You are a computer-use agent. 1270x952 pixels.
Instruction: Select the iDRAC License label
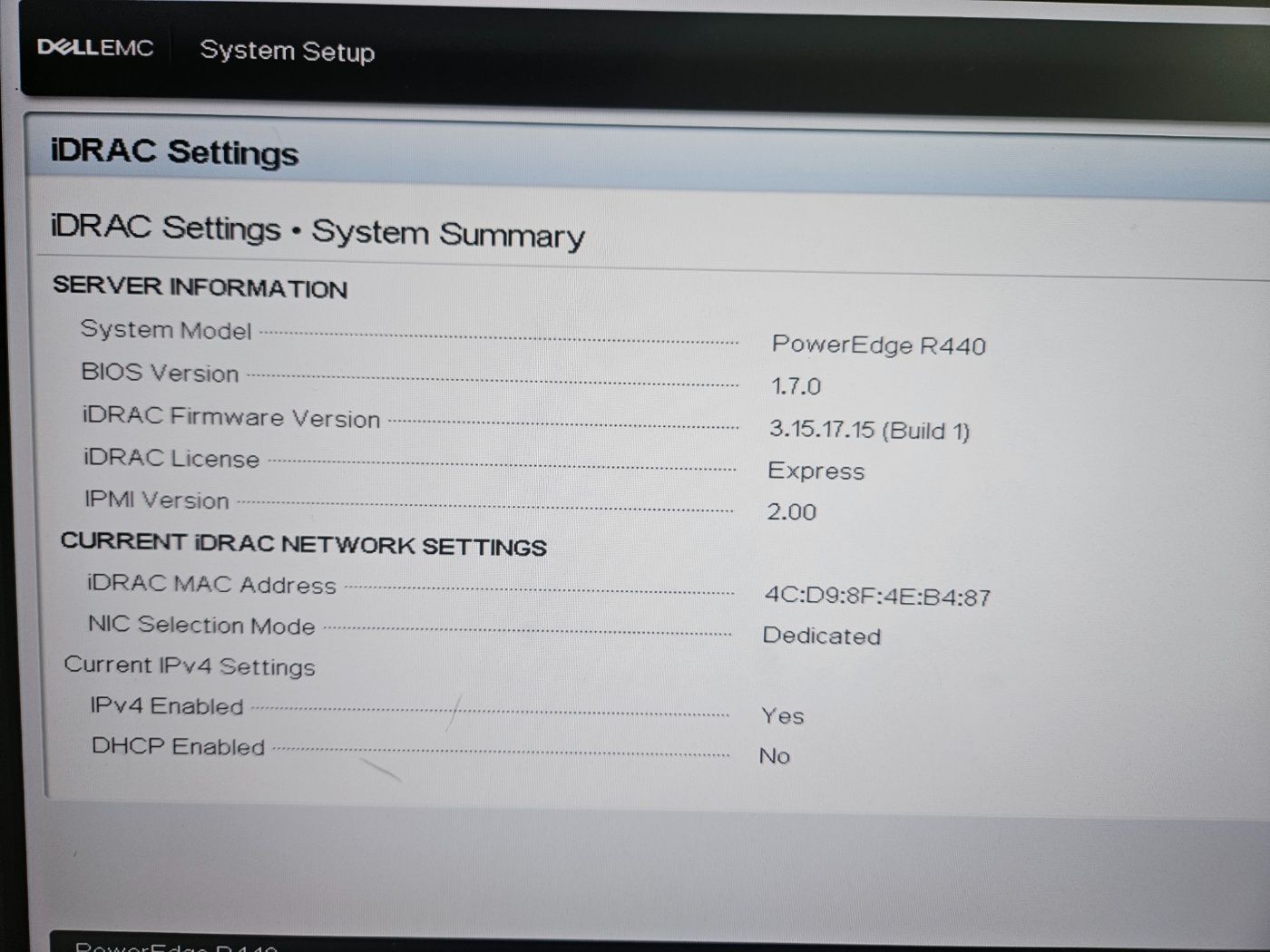click(171, 458)
